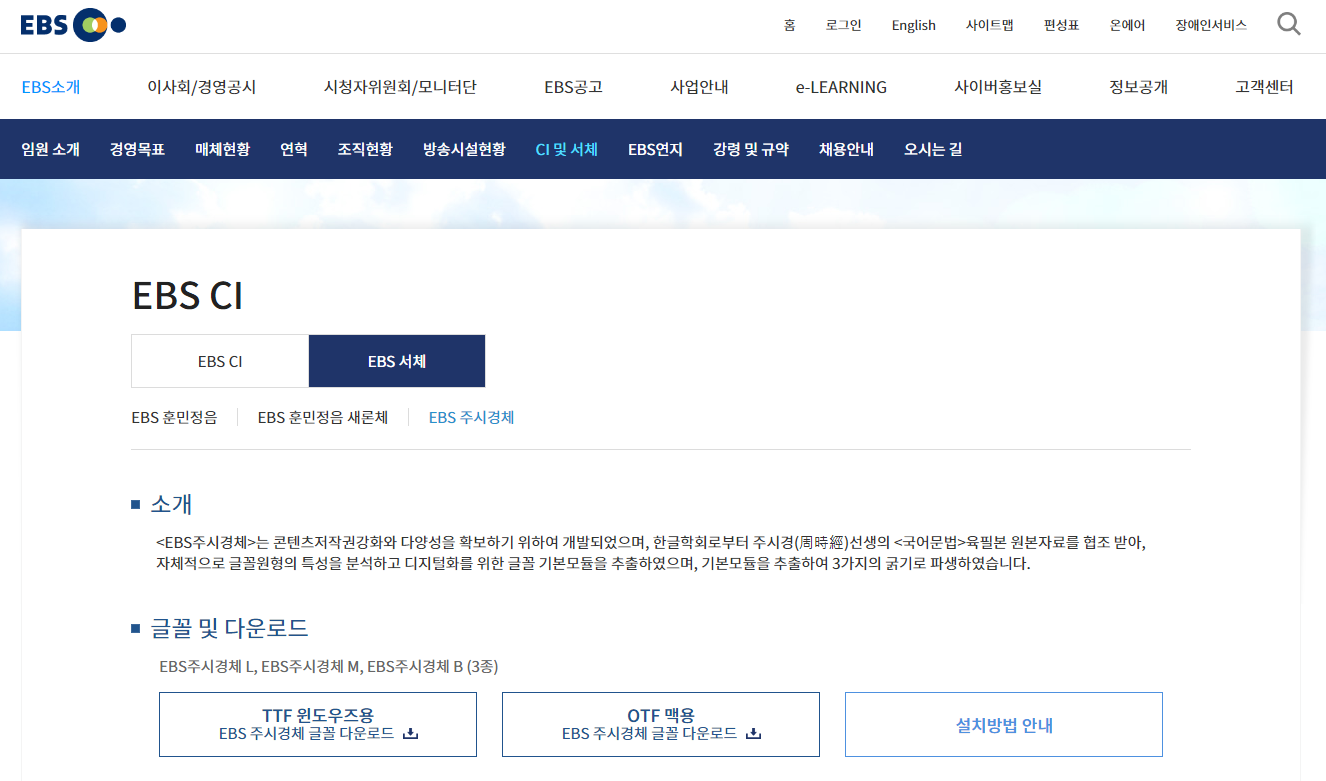Open the 고객센터 menu
The height and width of the screenshot is (781, 1326).
(1265, 87)
